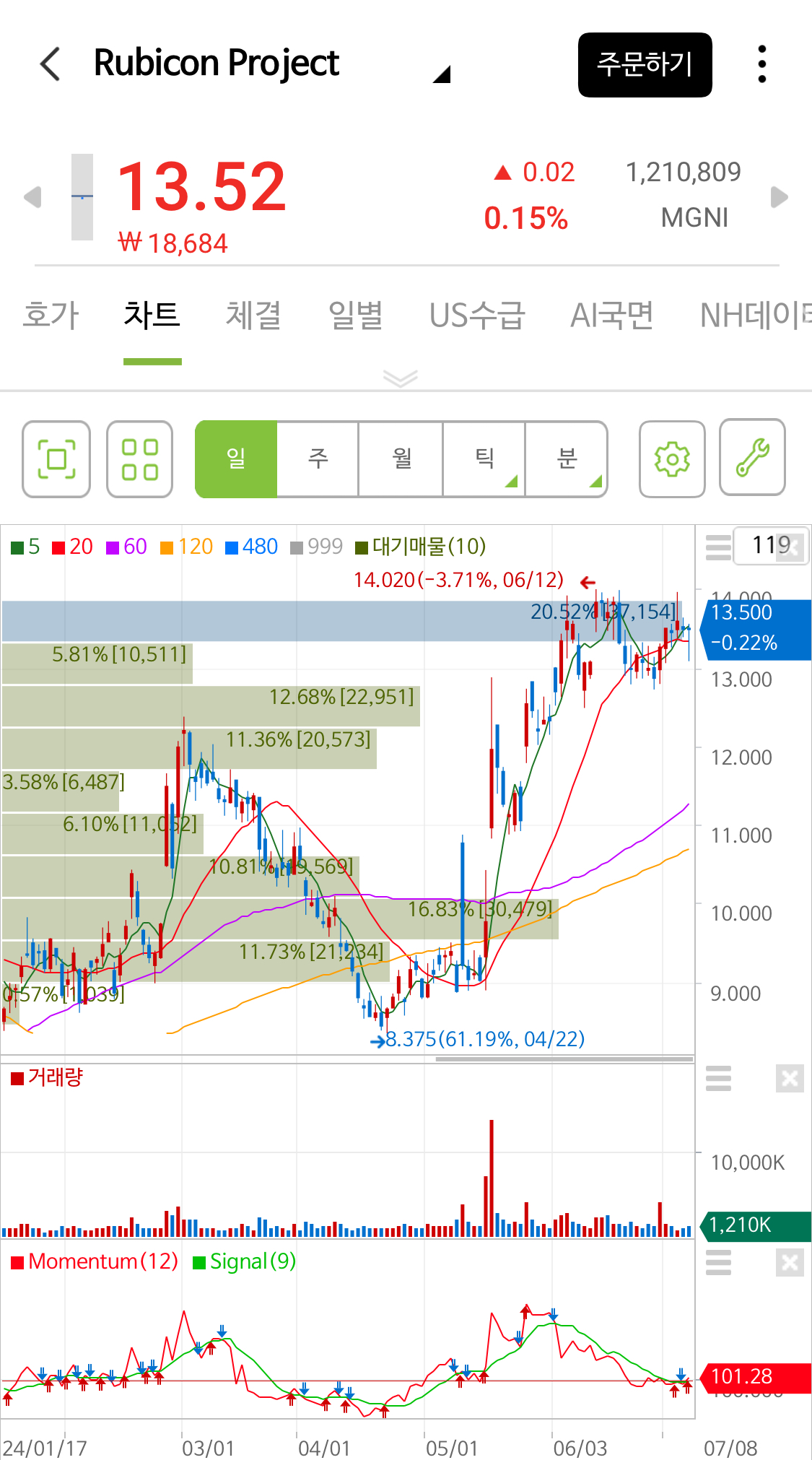Screen dimensions: 812x1460
Task: Tap the 101.28 momentum value tag
Action: coord(756,1377)
